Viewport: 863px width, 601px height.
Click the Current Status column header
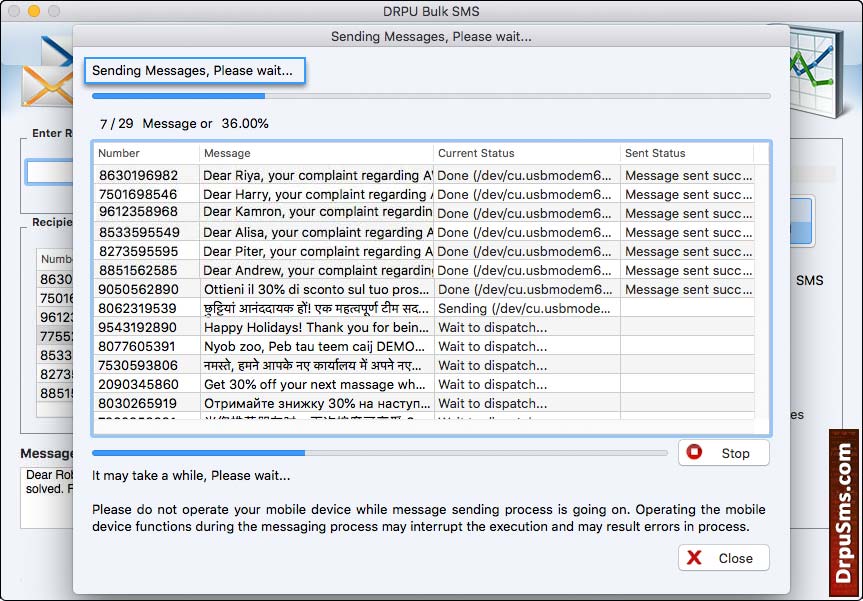[527, 153]
